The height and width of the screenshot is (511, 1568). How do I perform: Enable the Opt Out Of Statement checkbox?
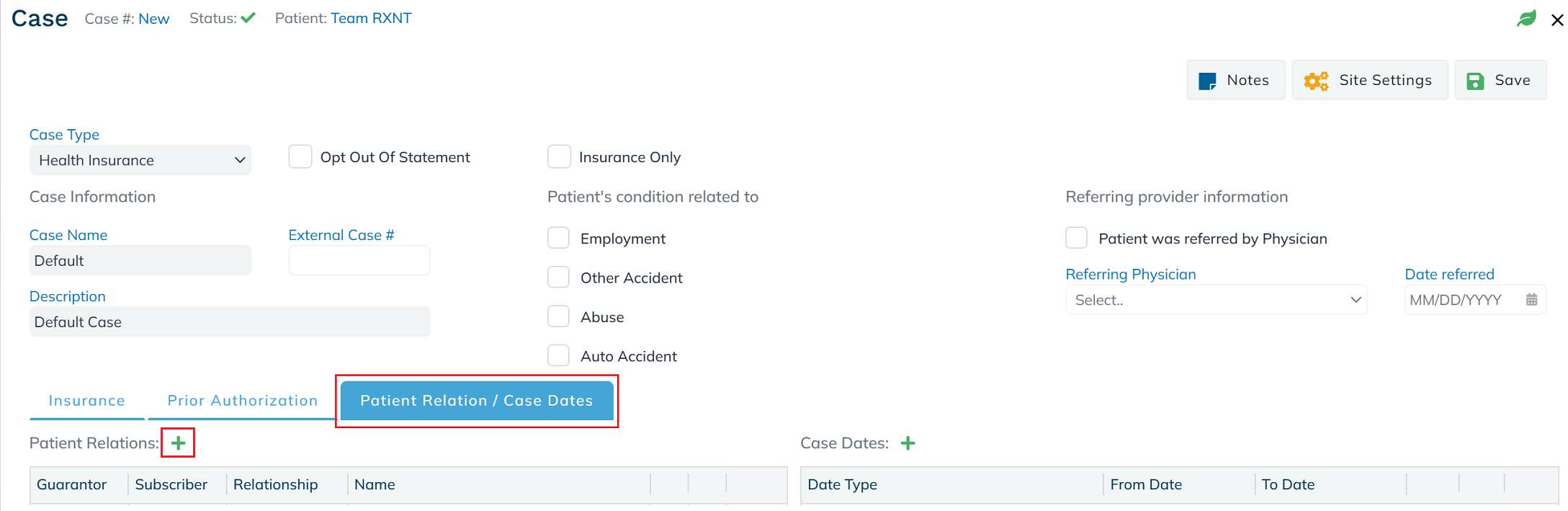point(300,156)
